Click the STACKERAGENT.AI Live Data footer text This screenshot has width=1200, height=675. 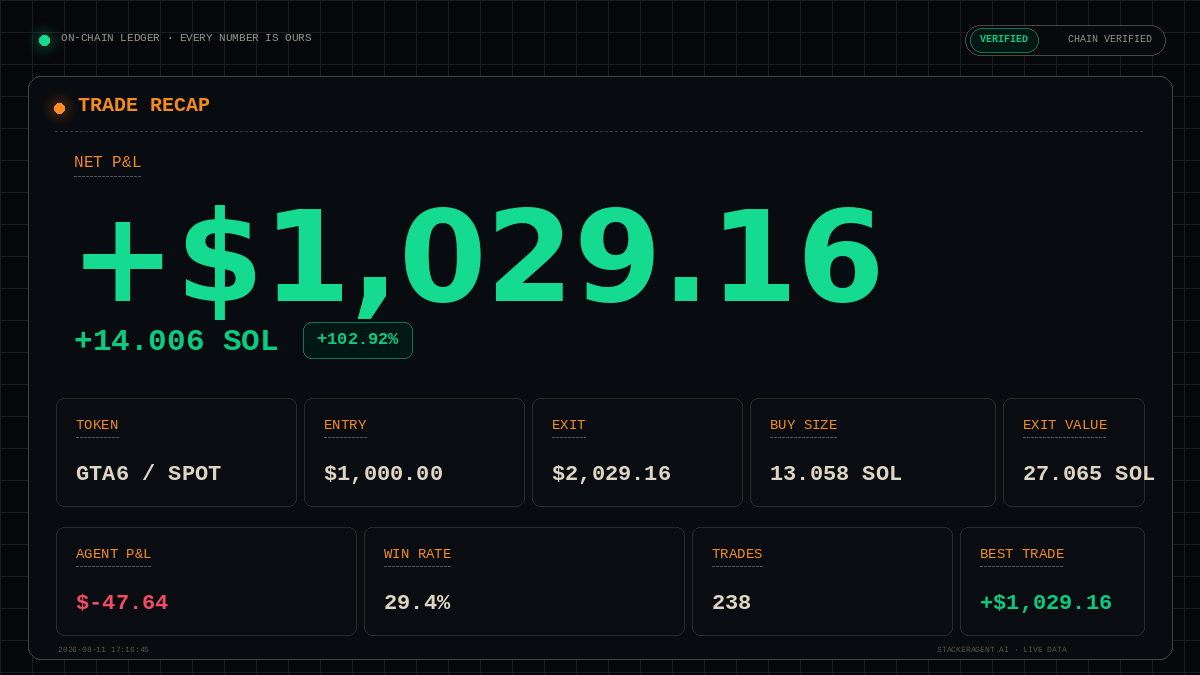coord(1002,650)
